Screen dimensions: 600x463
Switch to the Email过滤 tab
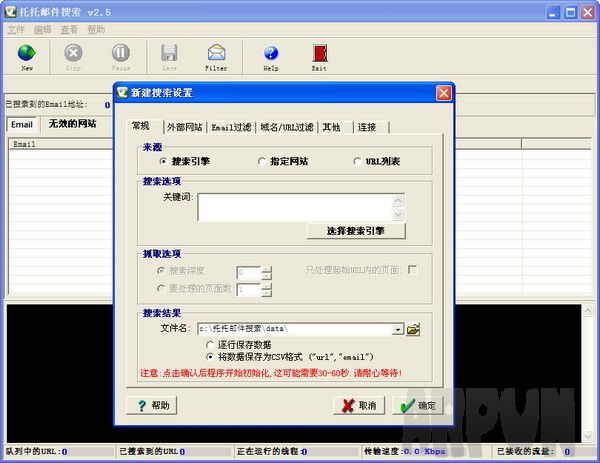coord(231,128)
